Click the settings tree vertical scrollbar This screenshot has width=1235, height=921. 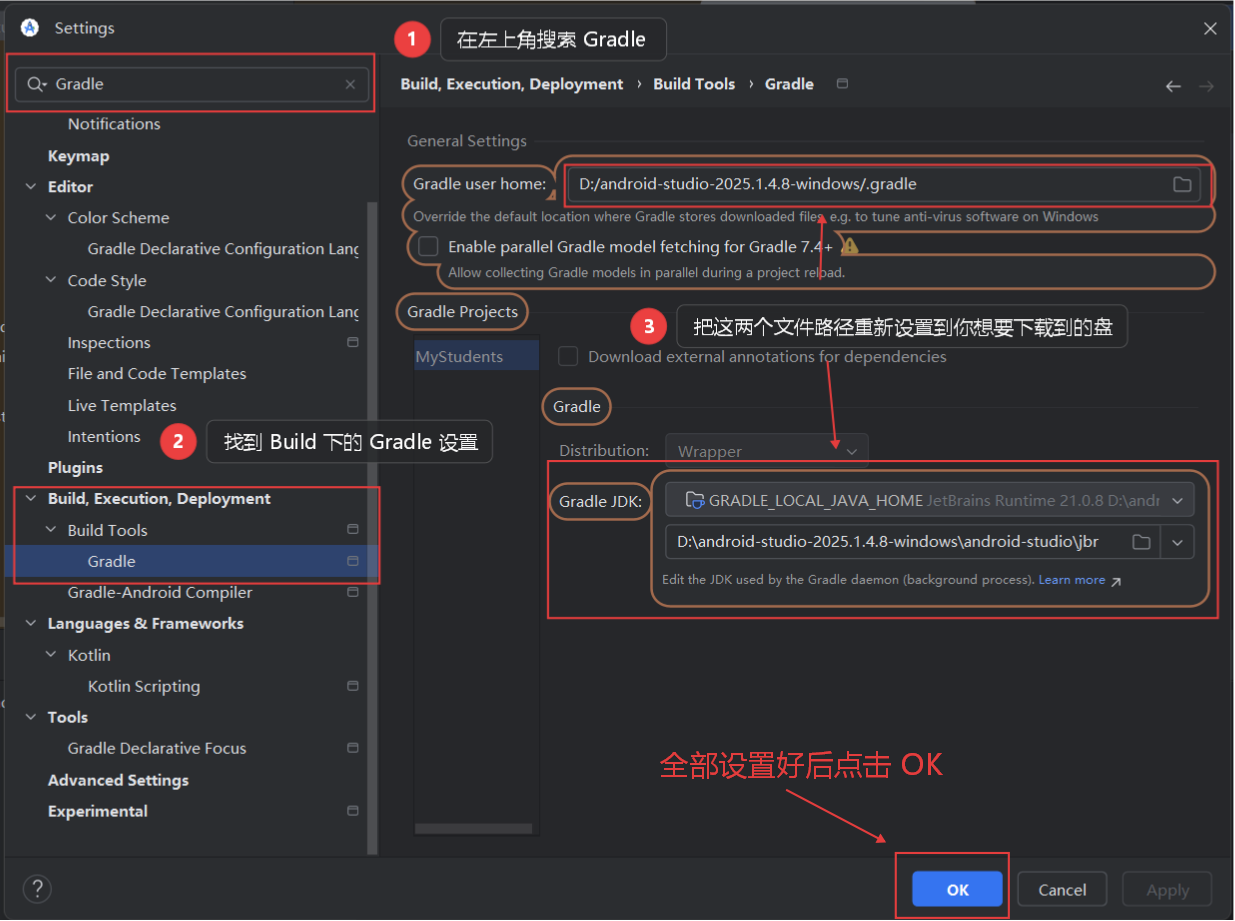click(x=373, y=527)
